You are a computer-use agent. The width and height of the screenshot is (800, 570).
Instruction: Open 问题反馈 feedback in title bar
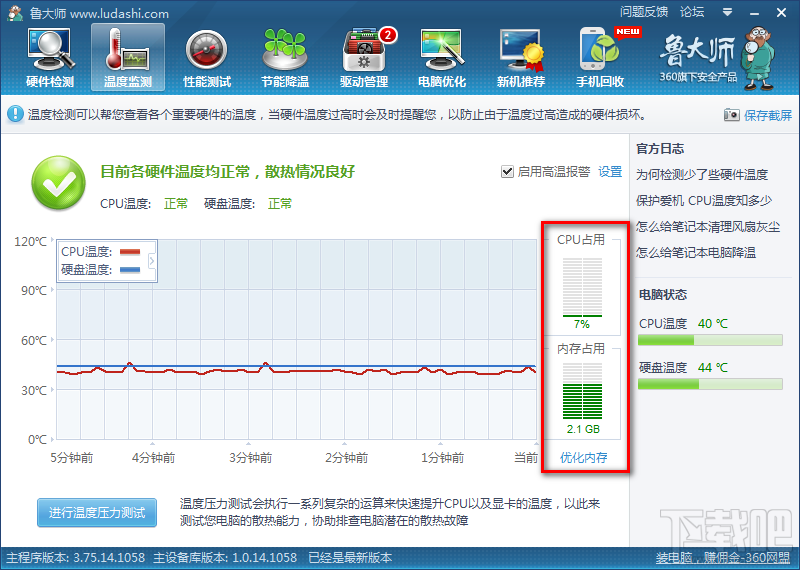pos(644,12)
